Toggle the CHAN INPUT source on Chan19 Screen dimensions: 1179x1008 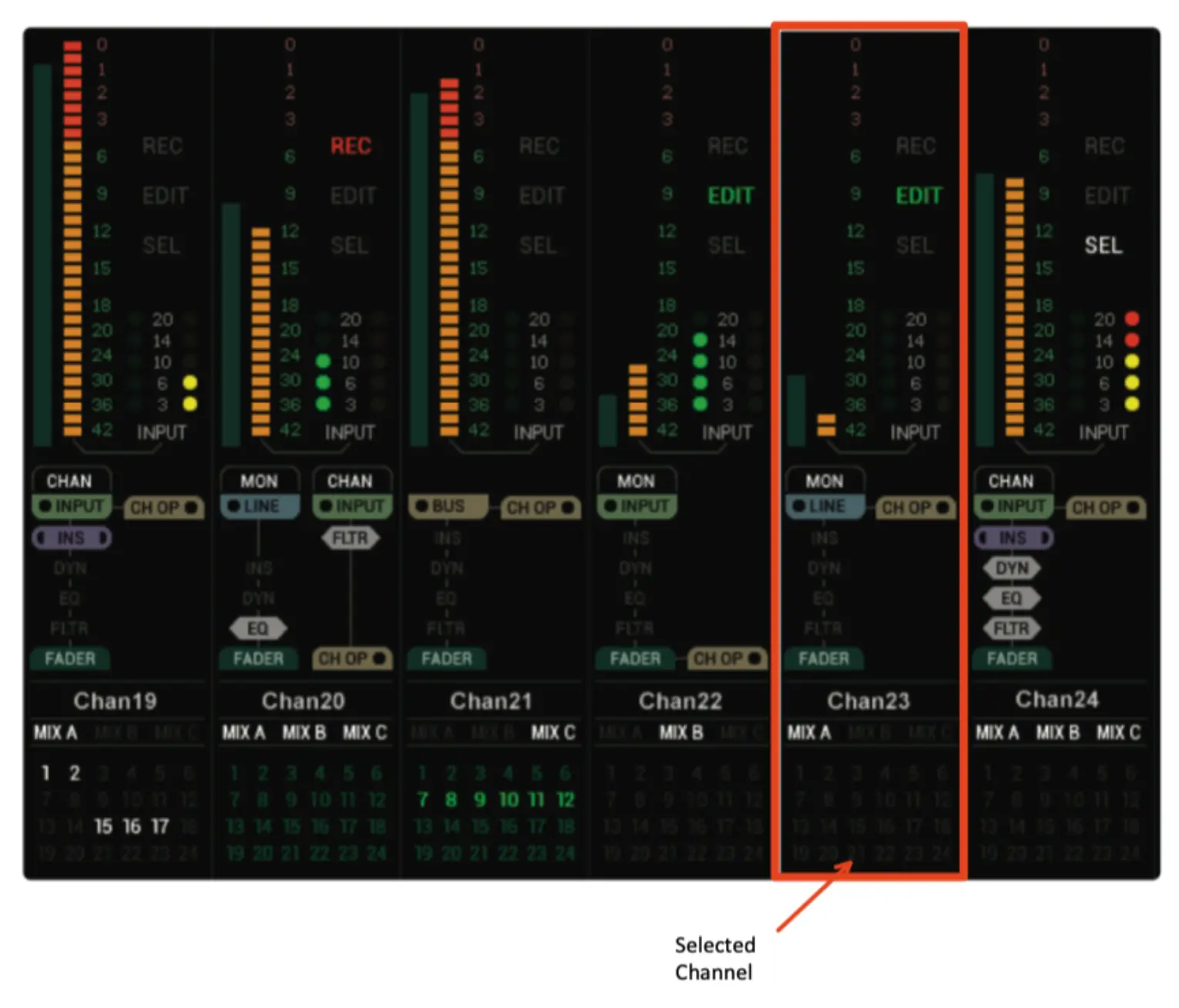(72, 506)
